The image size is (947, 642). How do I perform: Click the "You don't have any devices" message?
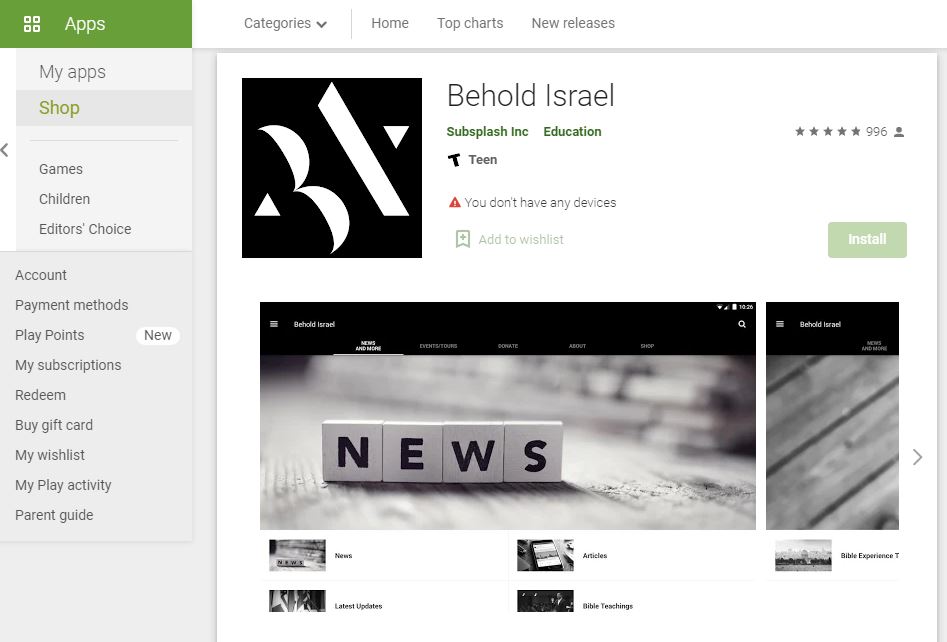[541, 203]
